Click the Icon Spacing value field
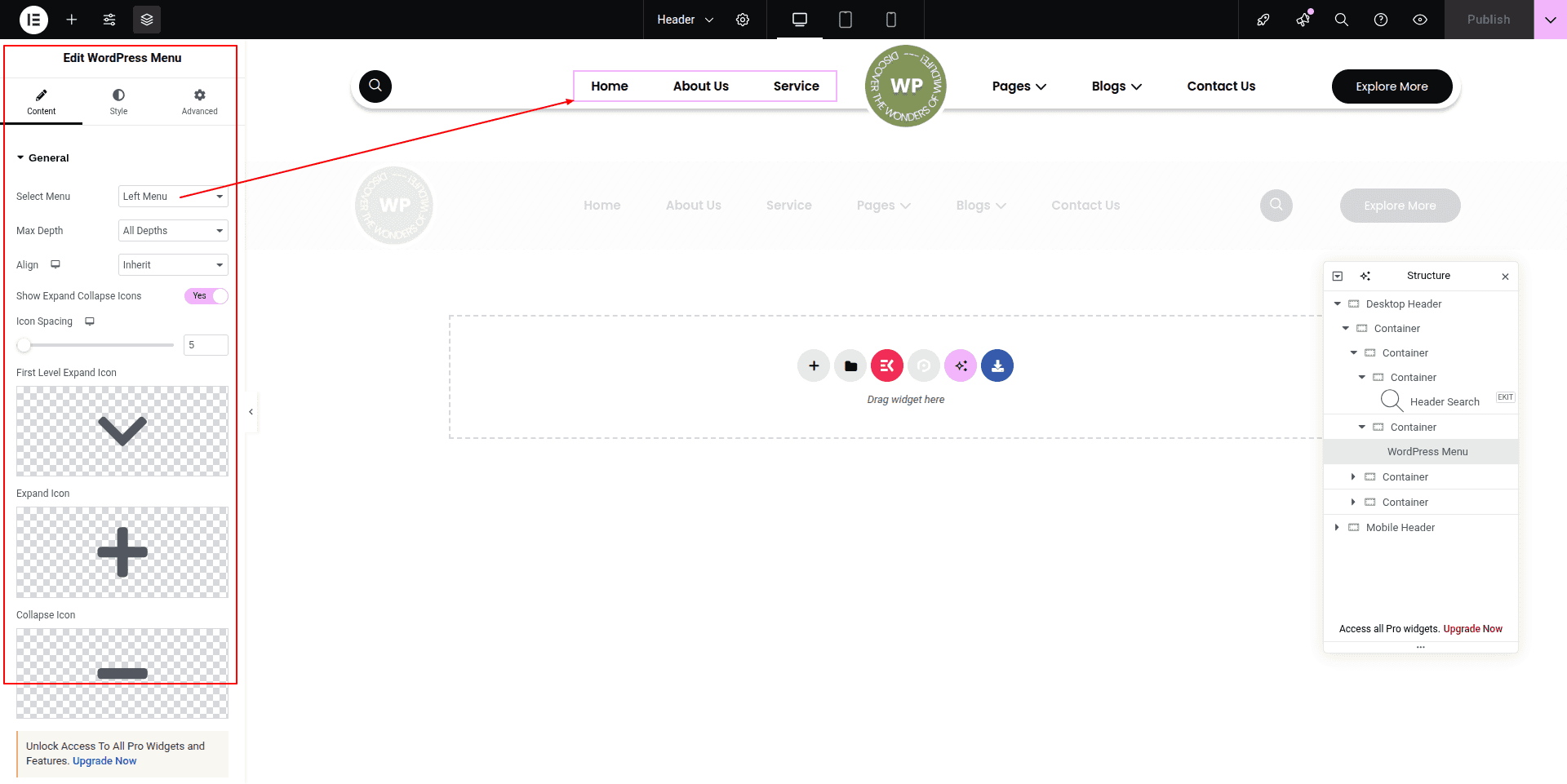1567x784 pixels. coord(206,345)
